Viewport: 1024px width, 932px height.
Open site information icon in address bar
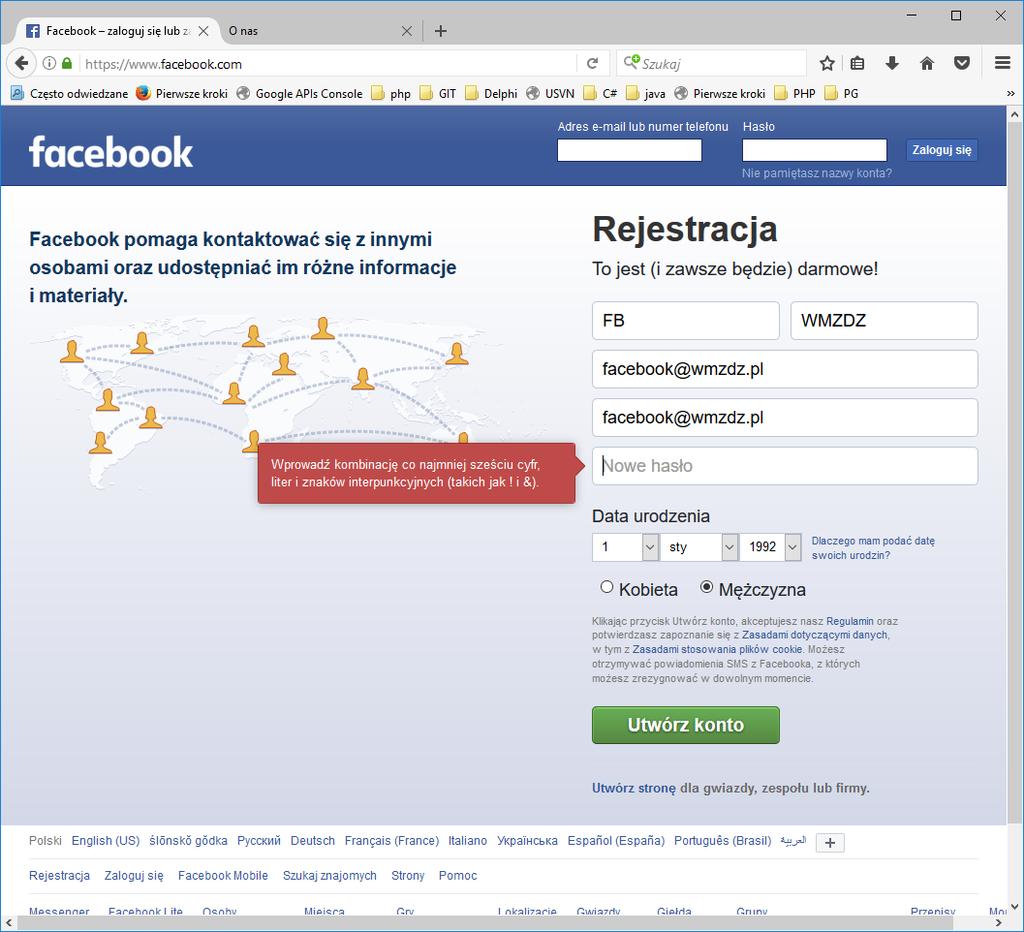click(49, 63)
